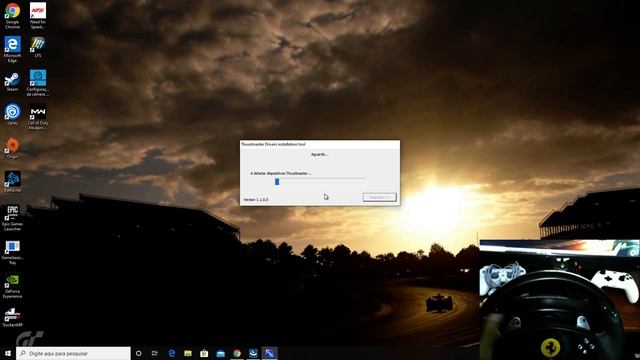
Task: Open Task View from the taskbar
Action: point(155,353)
